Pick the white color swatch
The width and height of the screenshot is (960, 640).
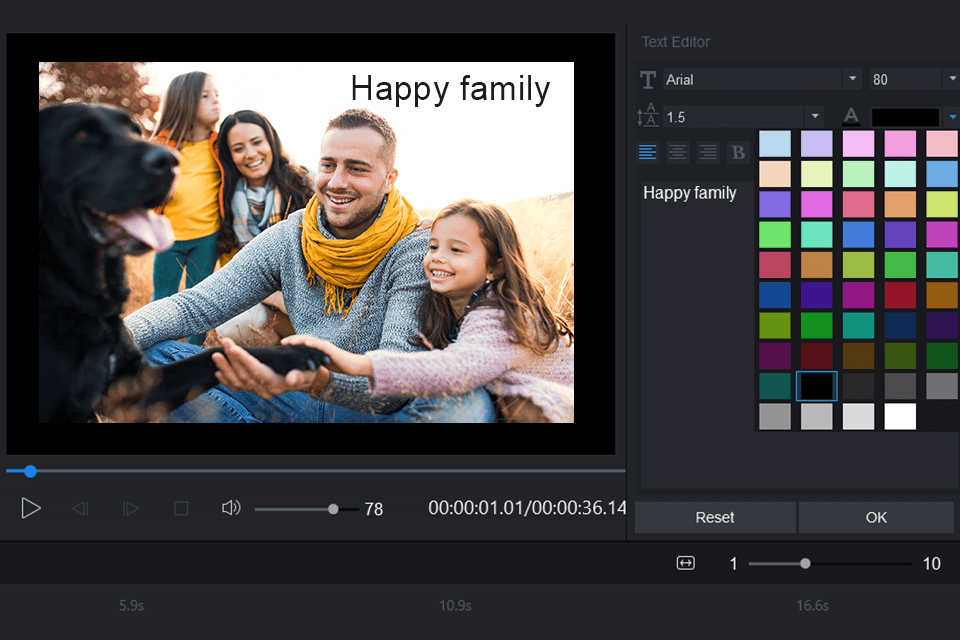[x=900, y=416]
